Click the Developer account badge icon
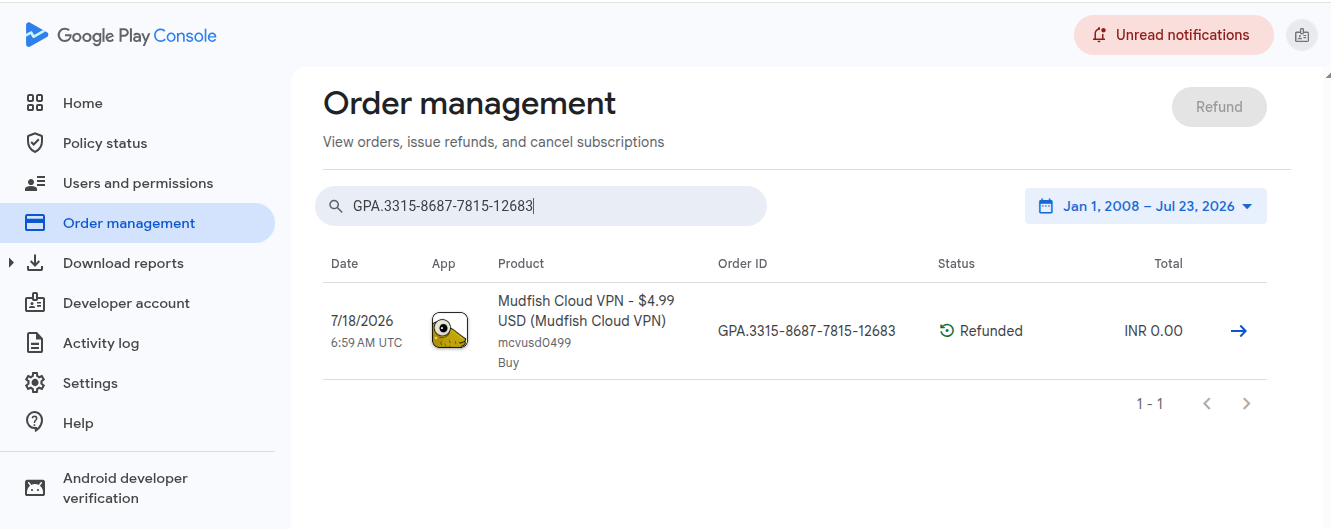This screenshot has width=1331, height=529. click(x=35, y=303)
